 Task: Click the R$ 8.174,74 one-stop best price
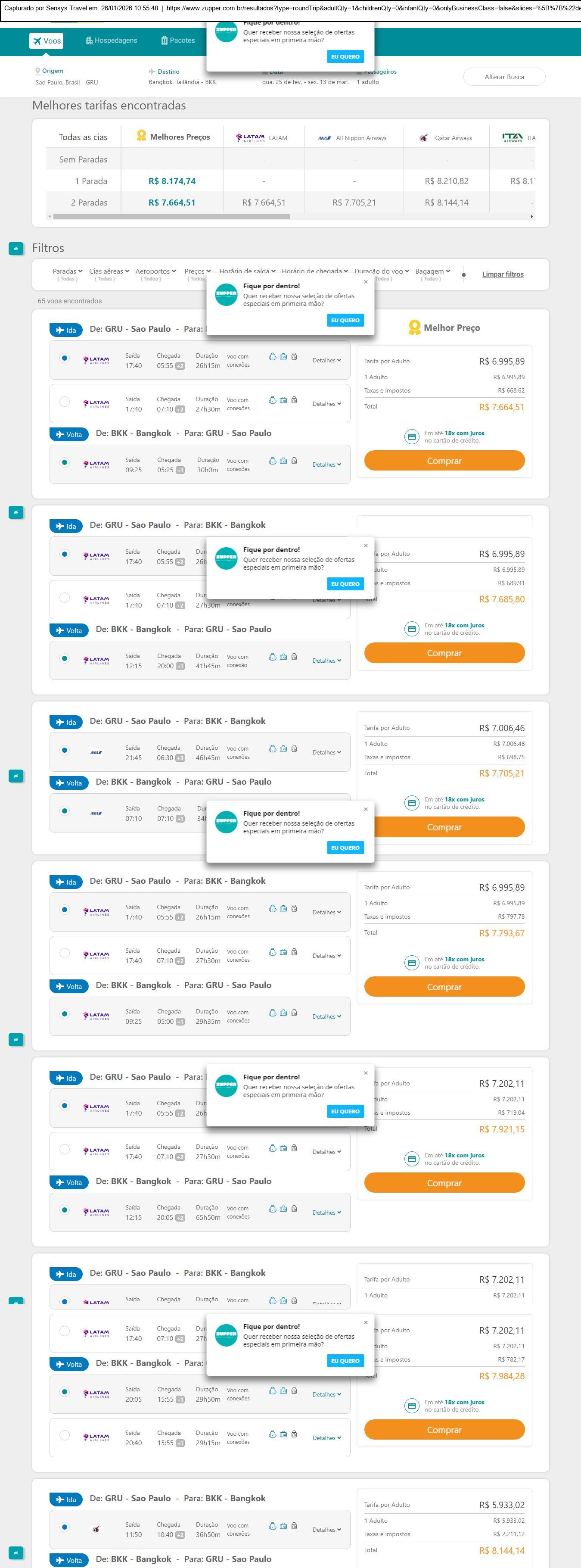(172, 181)
